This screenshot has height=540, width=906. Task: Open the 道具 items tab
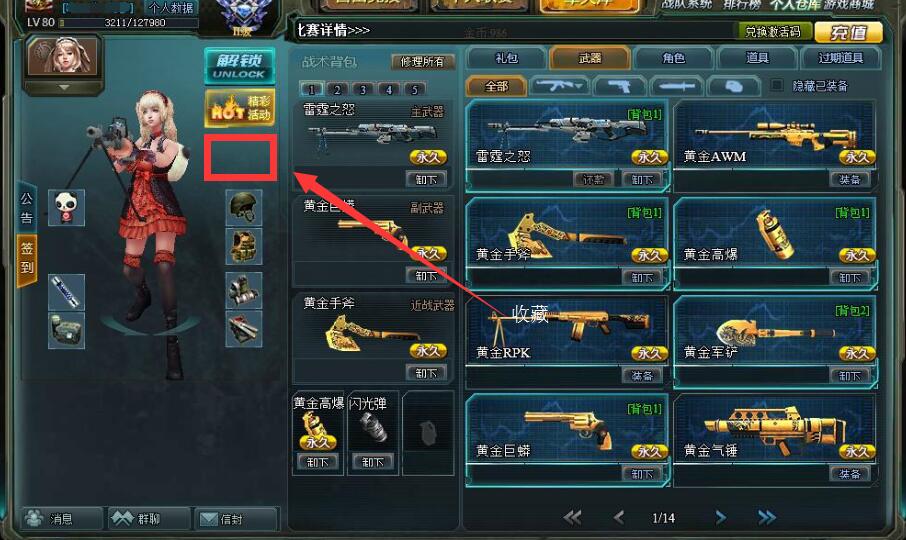[757, 58]
